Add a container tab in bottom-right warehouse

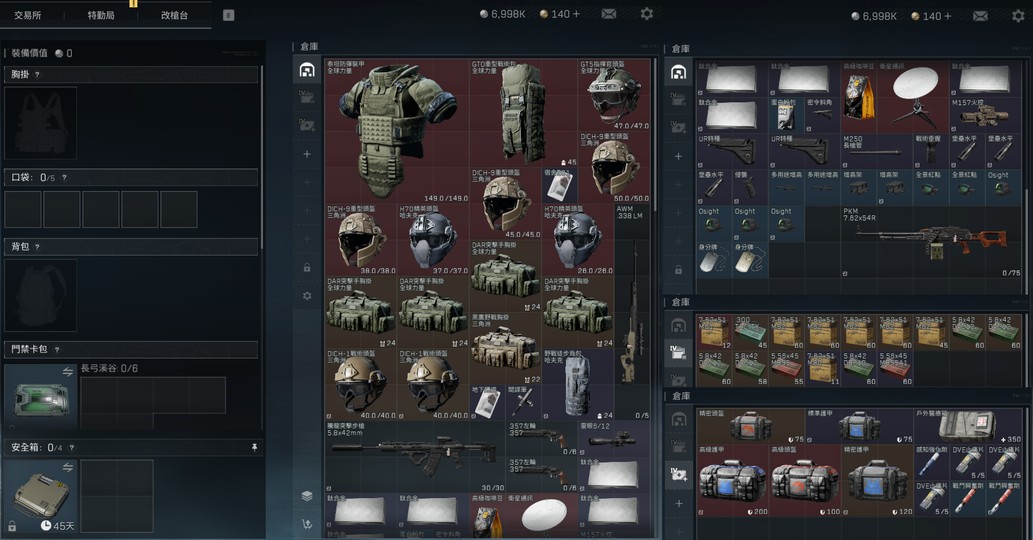point(678,504)
